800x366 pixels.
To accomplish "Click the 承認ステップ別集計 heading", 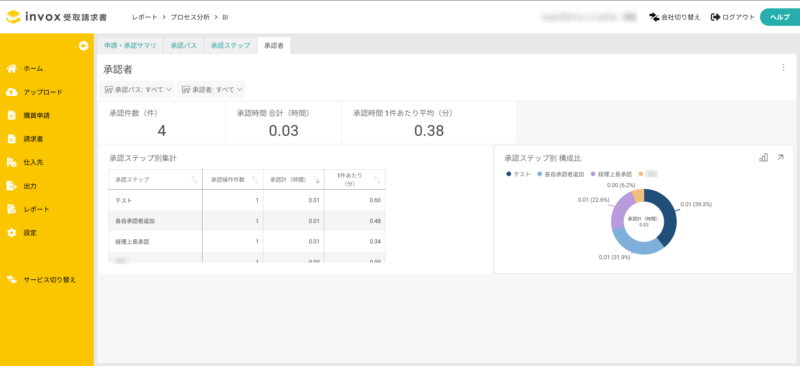I will coord(143,158).
